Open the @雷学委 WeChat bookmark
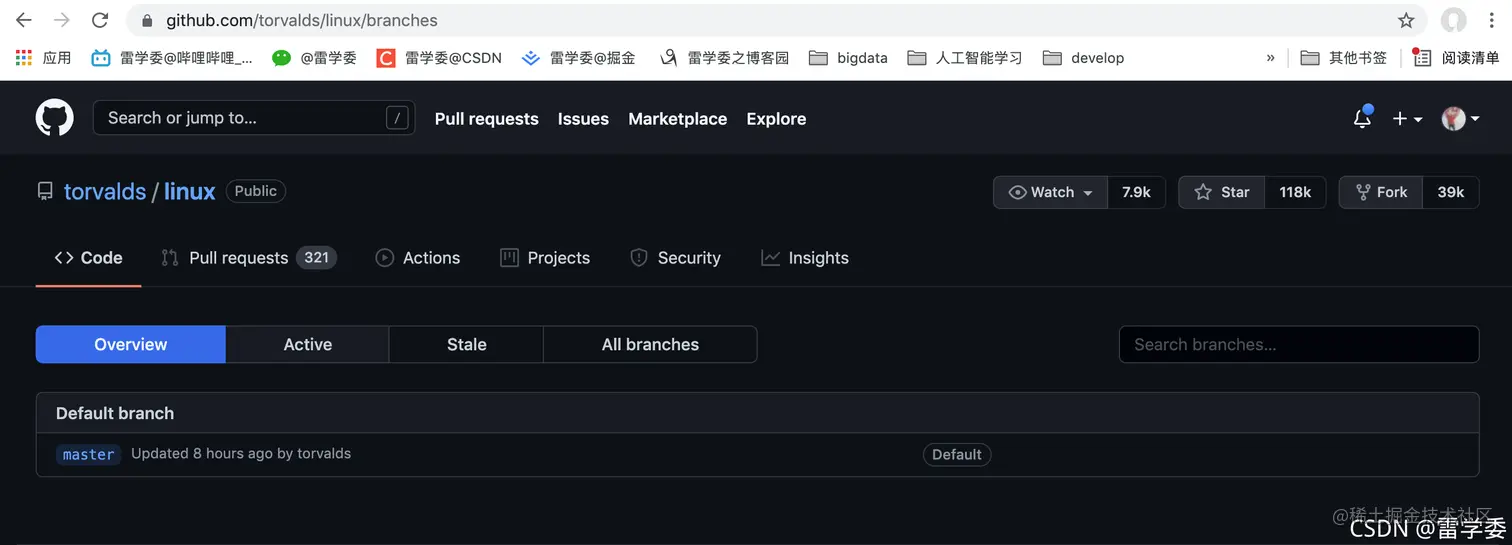 click(x=314, y=58)
